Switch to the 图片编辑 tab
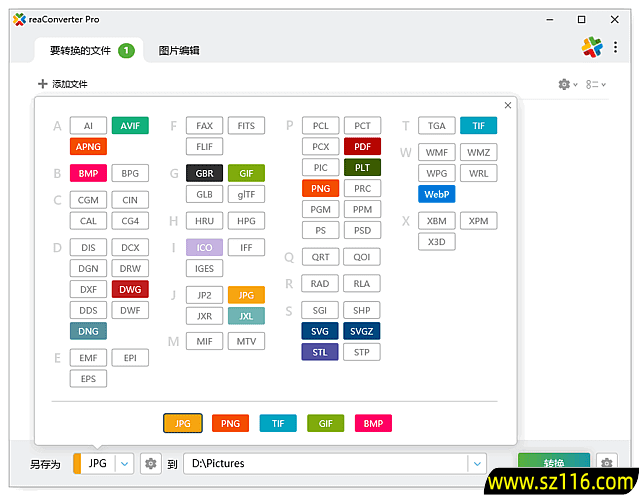 179,51
